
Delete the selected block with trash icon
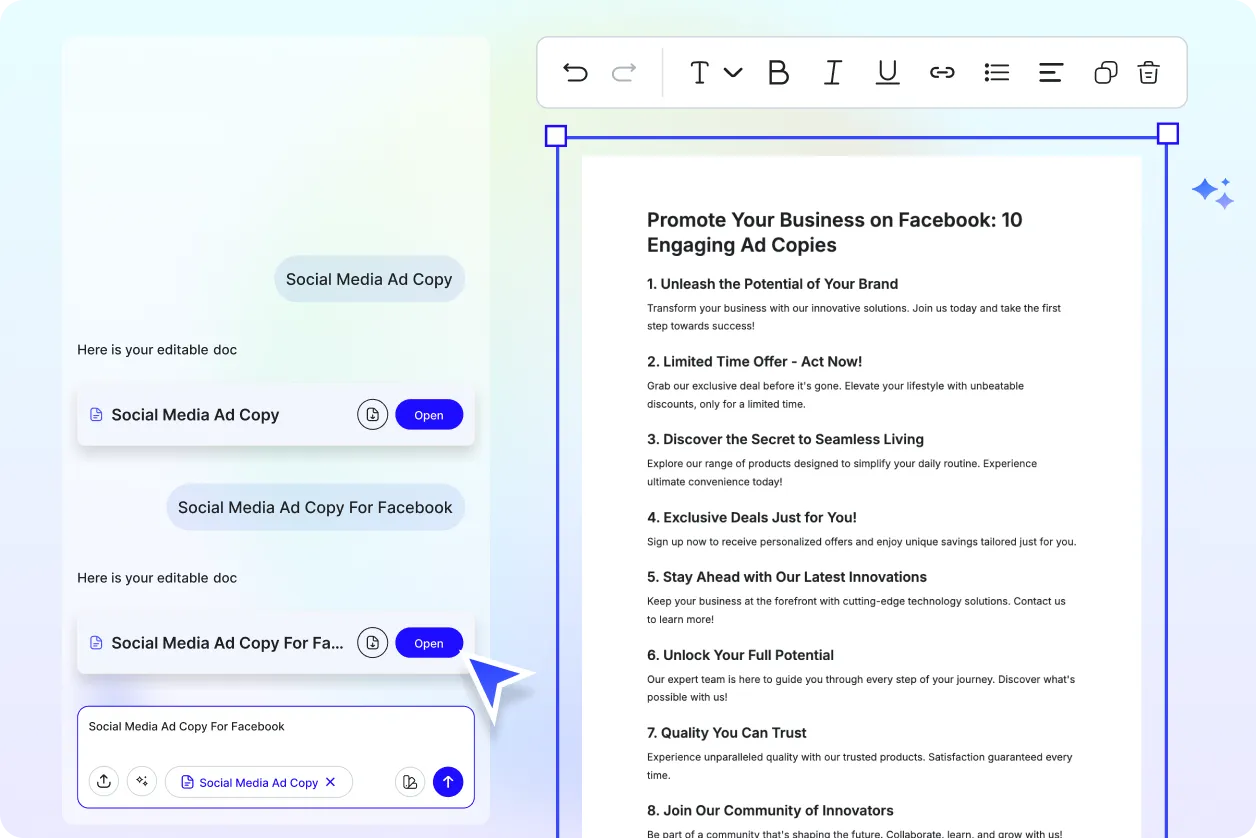(x=1148, y=72)
